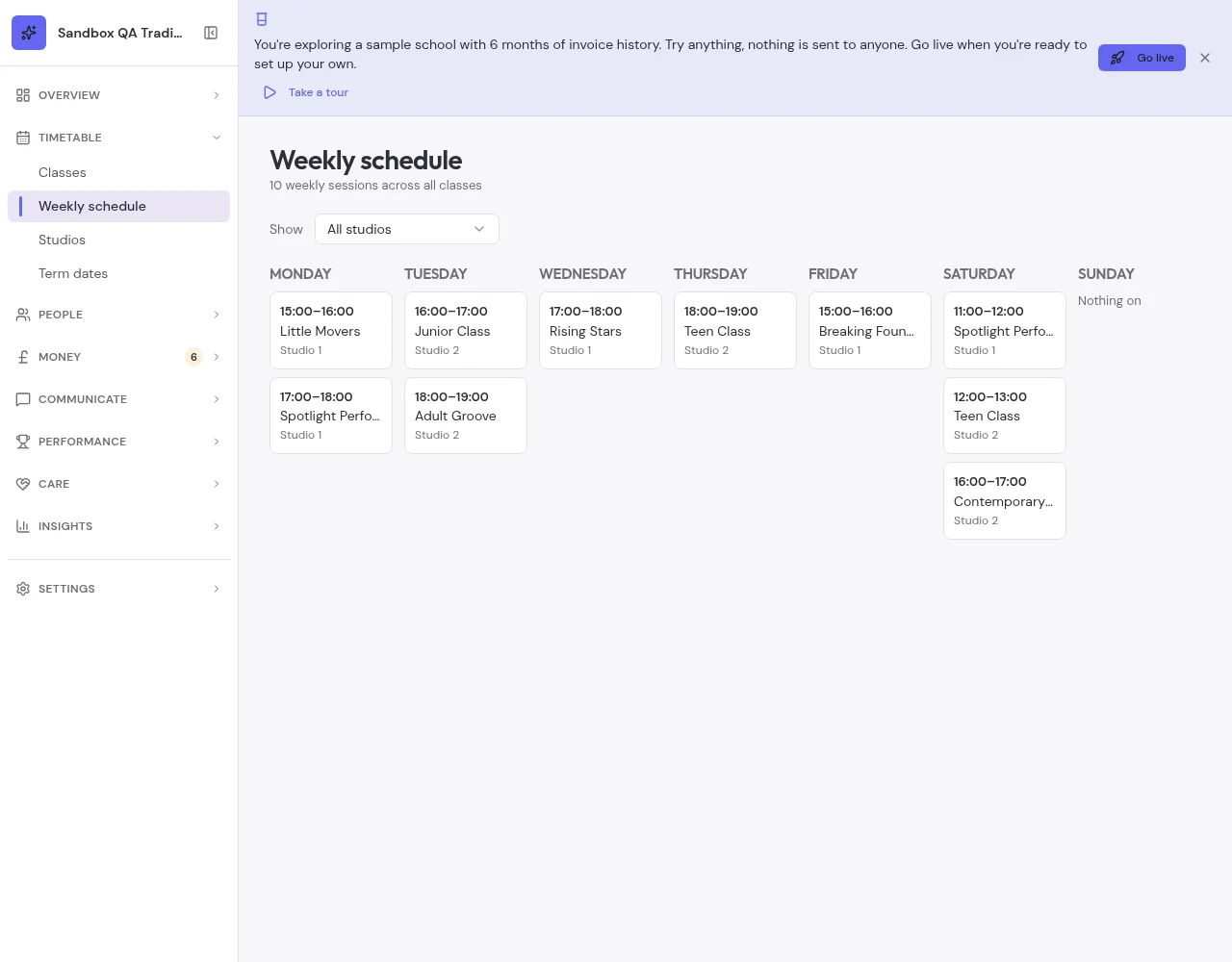Dismiss the sample school banner
Viewport: 1232px width, 962px height.
pos(1205,58)
